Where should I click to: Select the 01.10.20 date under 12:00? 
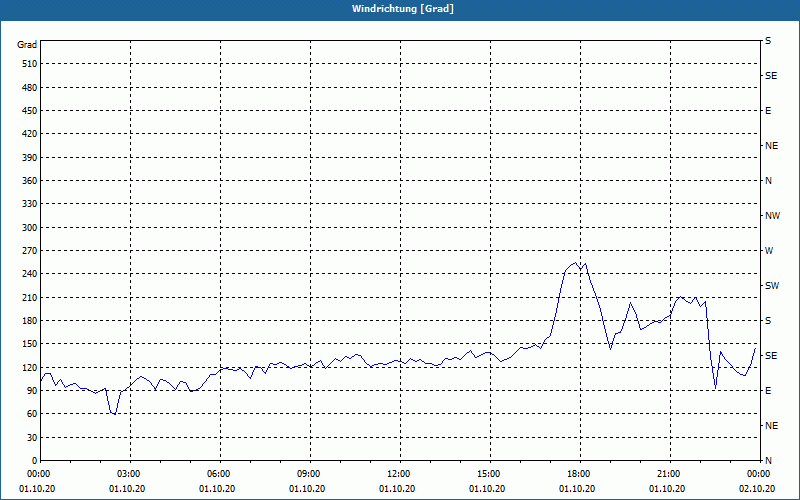397,488
